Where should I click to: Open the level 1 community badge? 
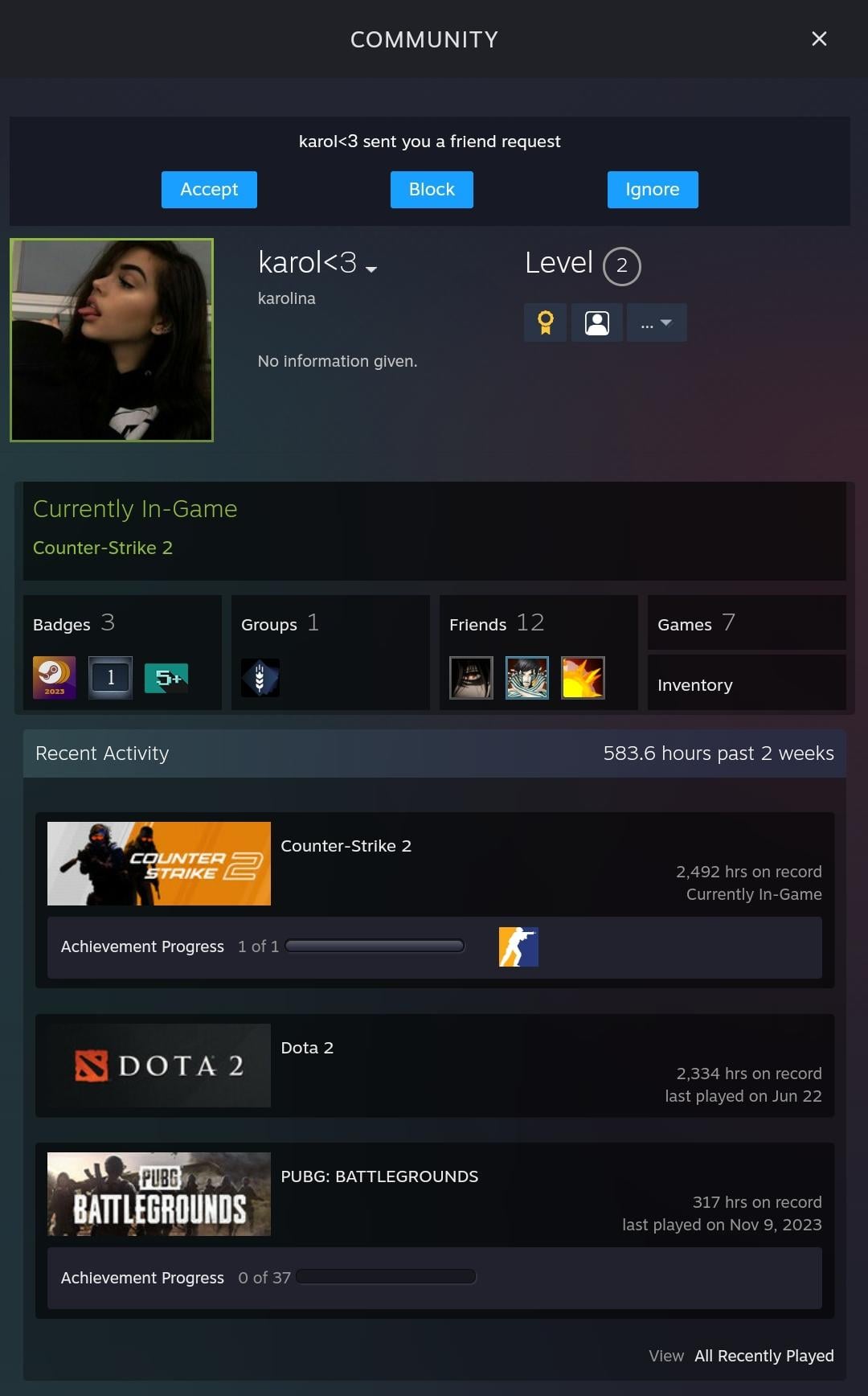110,677
